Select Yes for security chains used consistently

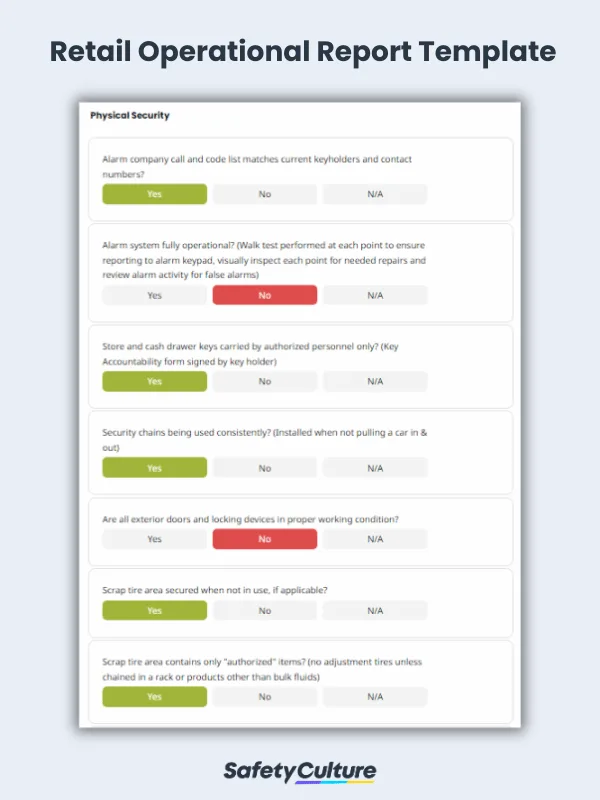click(155, 468)
